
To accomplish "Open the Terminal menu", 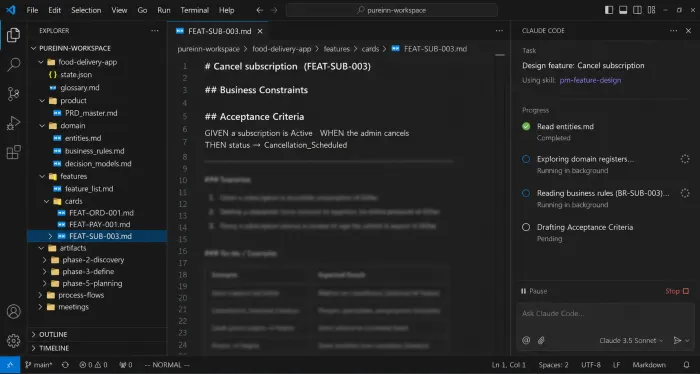I will [194, 10].
